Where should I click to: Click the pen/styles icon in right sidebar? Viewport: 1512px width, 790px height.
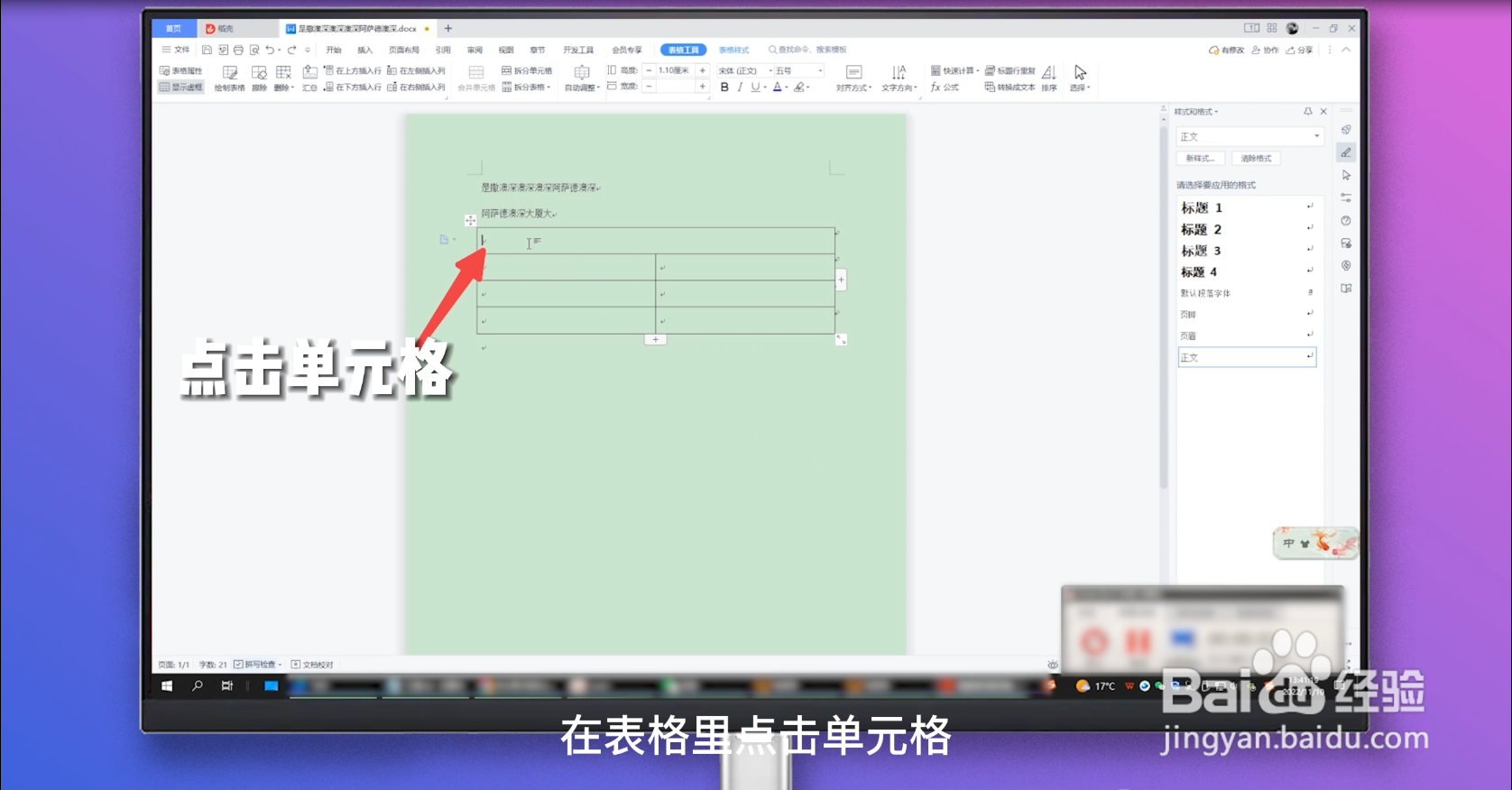(x=1346, y=152)
